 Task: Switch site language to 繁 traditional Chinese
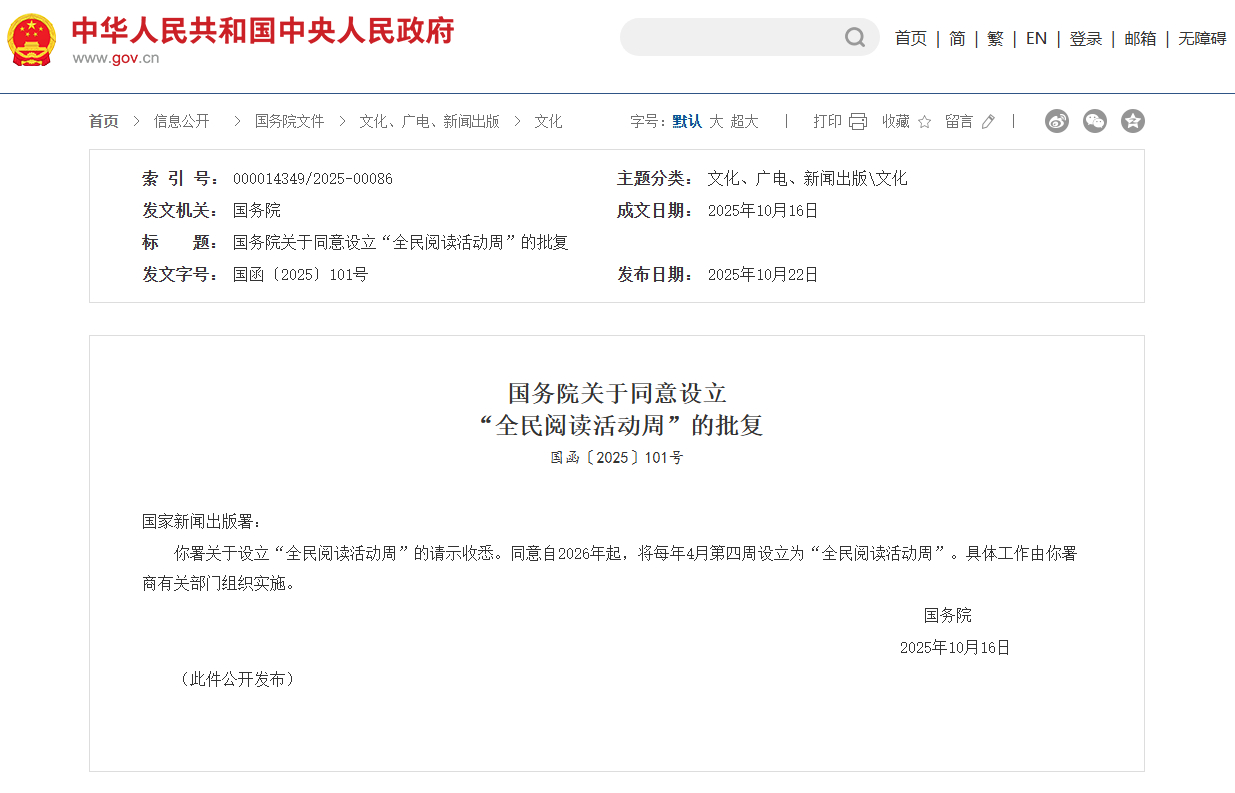coord(994,37)
